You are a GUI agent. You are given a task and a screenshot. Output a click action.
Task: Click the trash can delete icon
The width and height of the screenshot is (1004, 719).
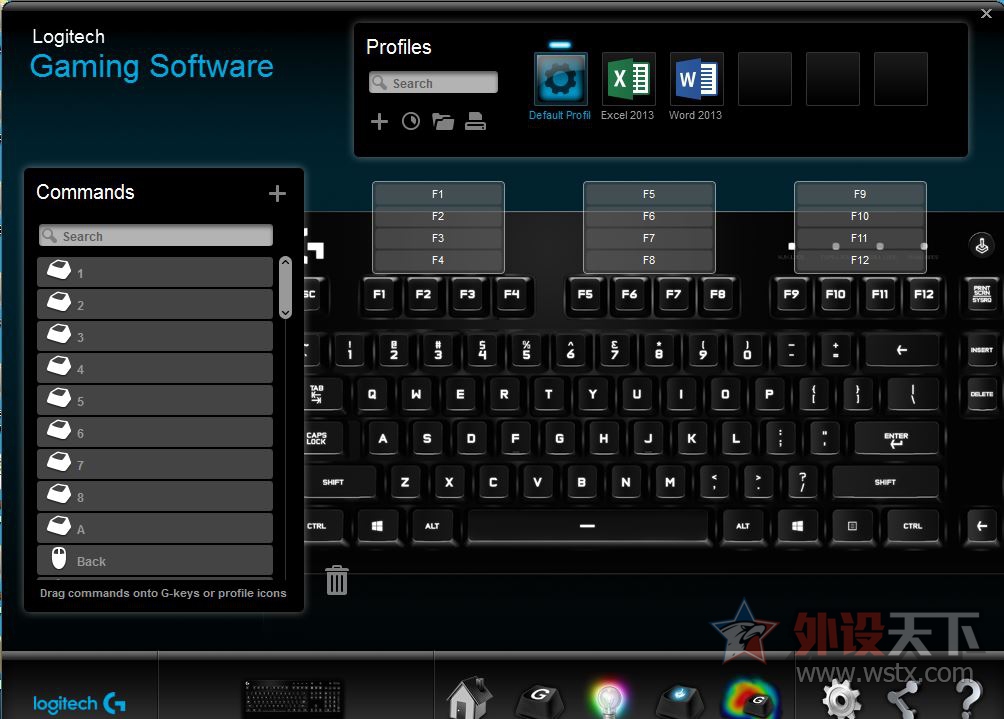337,580
